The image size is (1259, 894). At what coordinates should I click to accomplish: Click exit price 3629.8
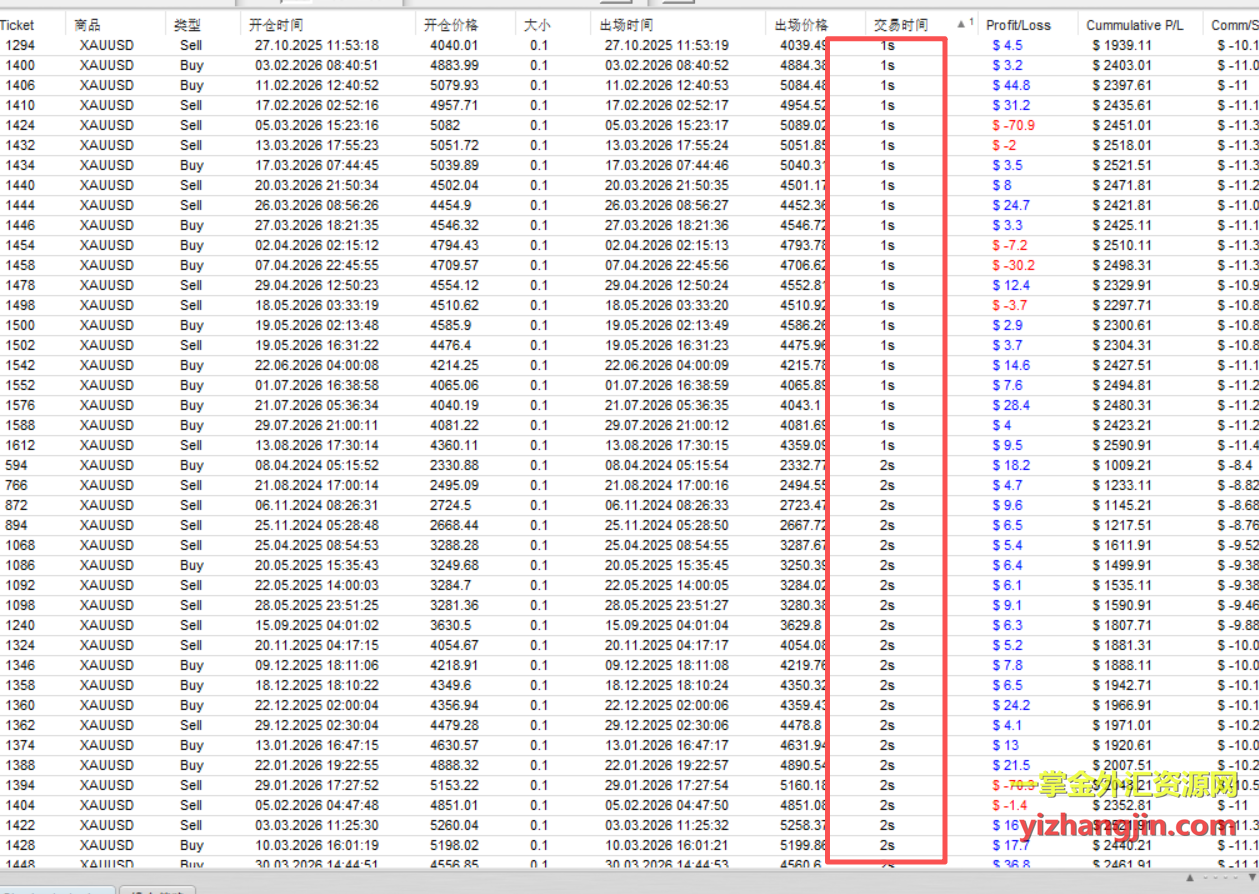pos(800,625)
